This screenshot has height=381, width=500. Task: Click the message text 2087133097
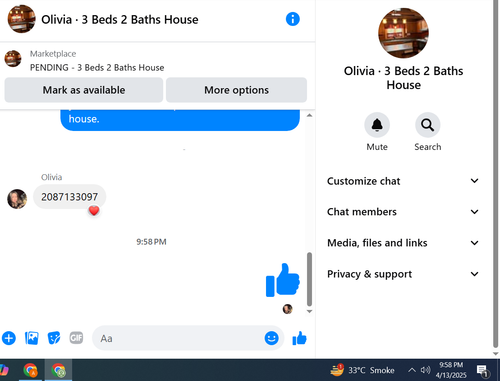(x=69, y=197)
